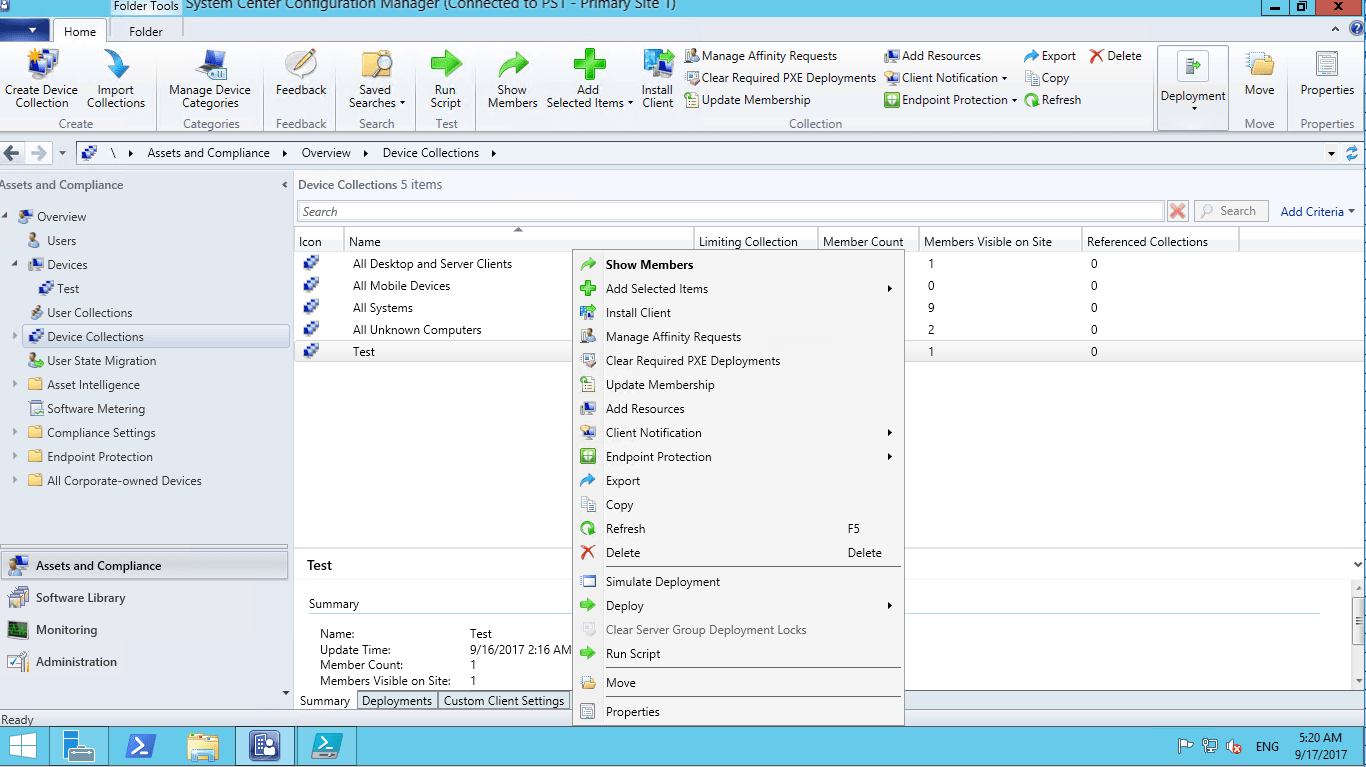
Task: Switch to the Folder ribbon tab
Action: pos(146,31)
